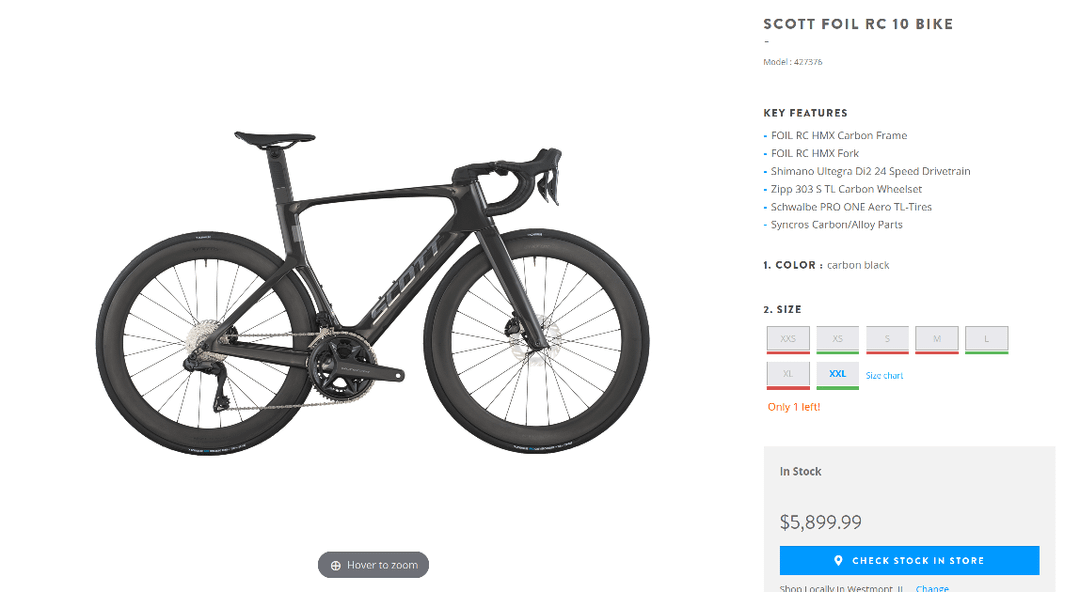Image resolution: width=1080 pixels, height=592 pixels.
Task: Click Check Stock in Store button
Action: [909, 561]
